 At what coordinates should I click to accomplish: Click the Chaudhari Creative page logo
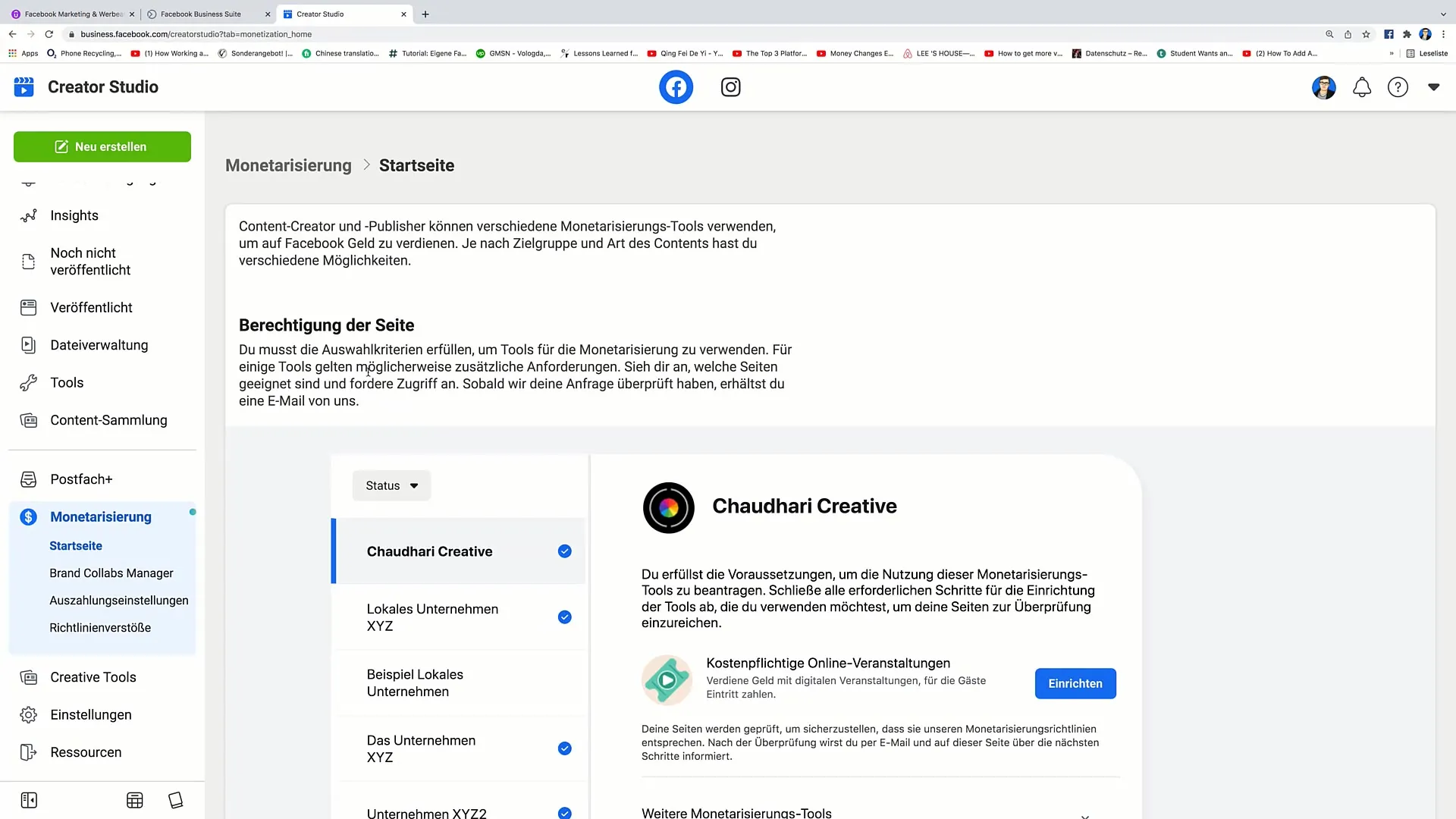(668, 507)
